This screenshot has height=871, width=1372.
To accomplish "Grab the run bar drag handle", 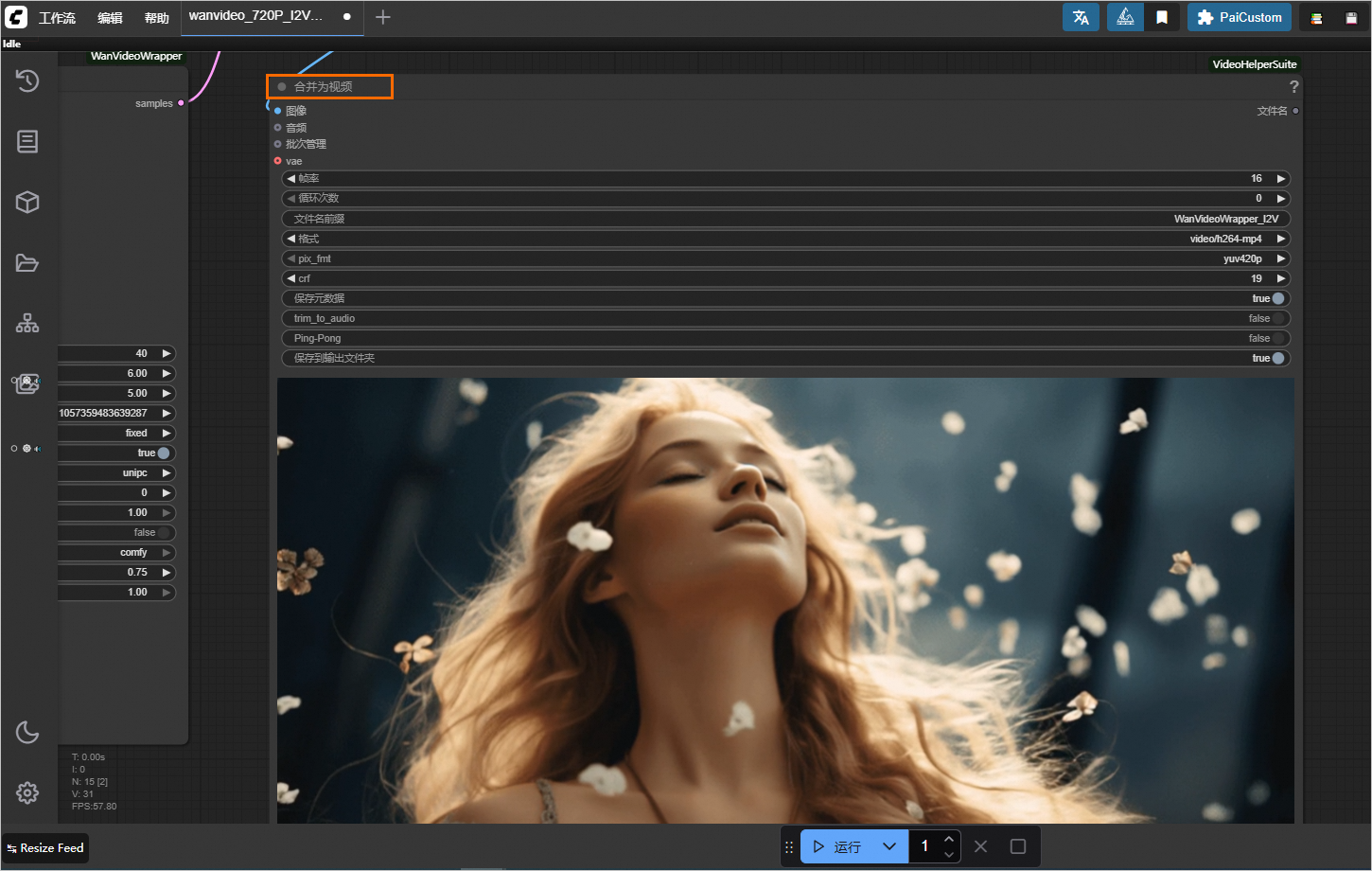I will (x=789, y=847).
